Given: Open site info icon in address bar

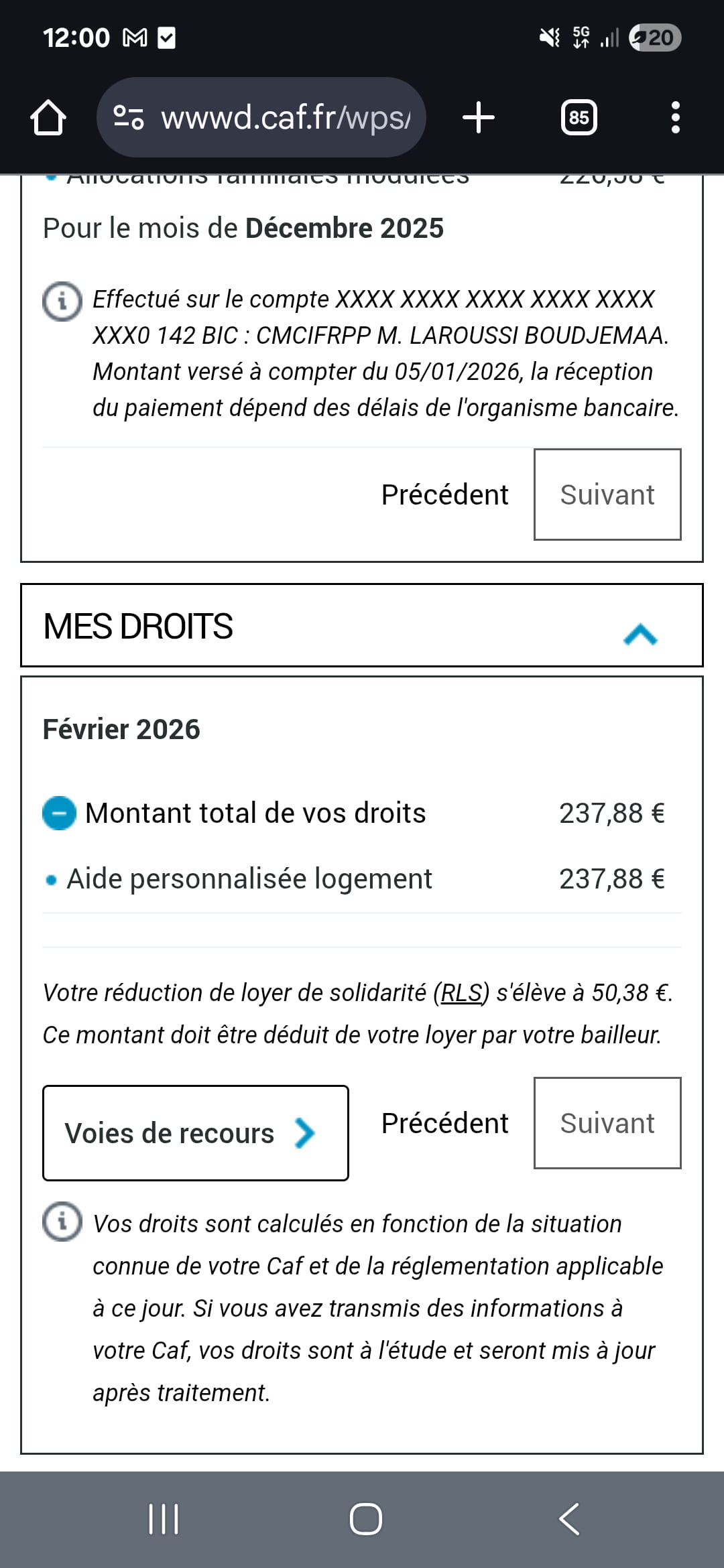Looking at the screenshot, I should coord(128,117).
